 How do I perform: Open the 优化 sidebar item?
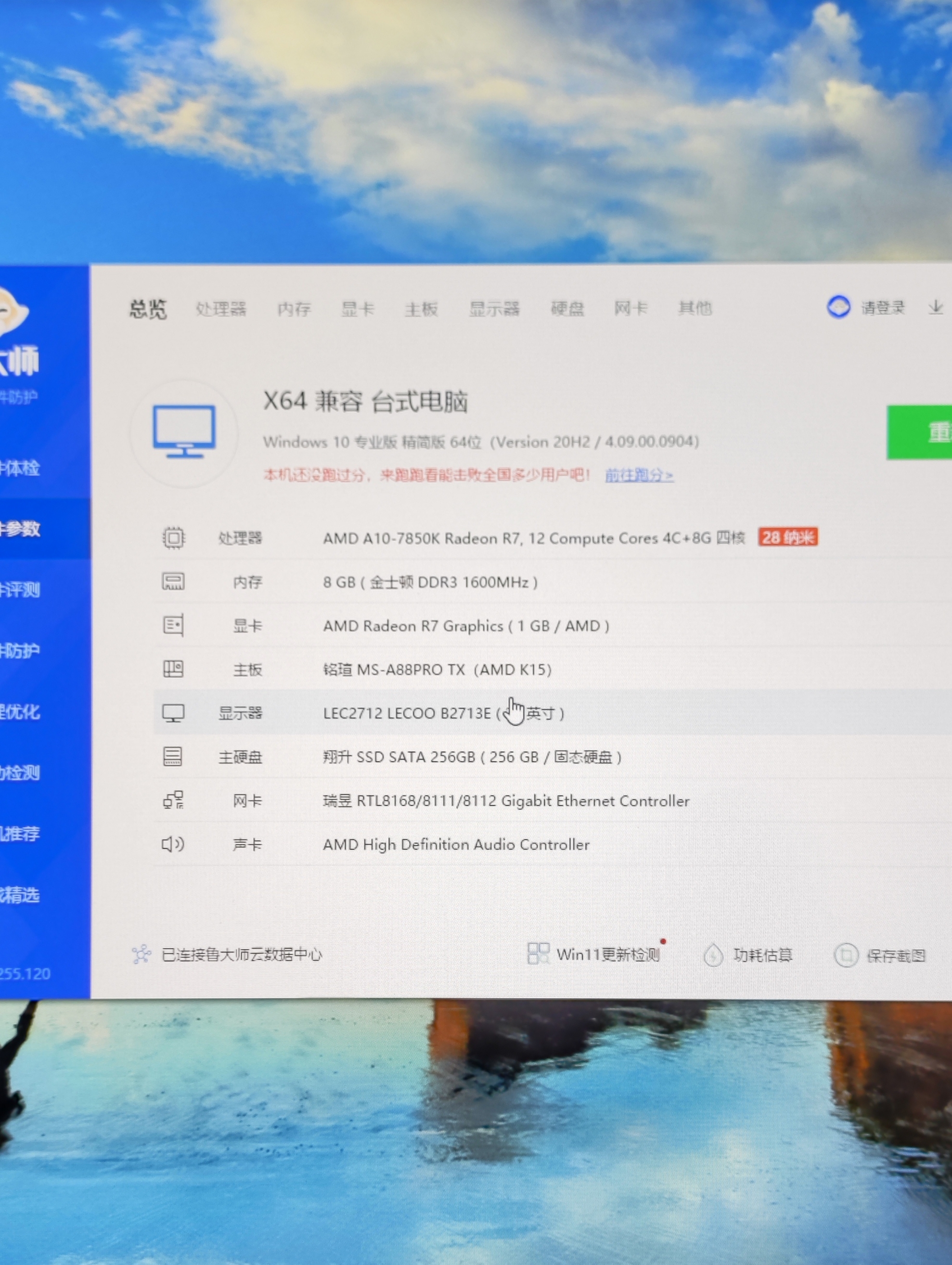(x=45, y=712)
